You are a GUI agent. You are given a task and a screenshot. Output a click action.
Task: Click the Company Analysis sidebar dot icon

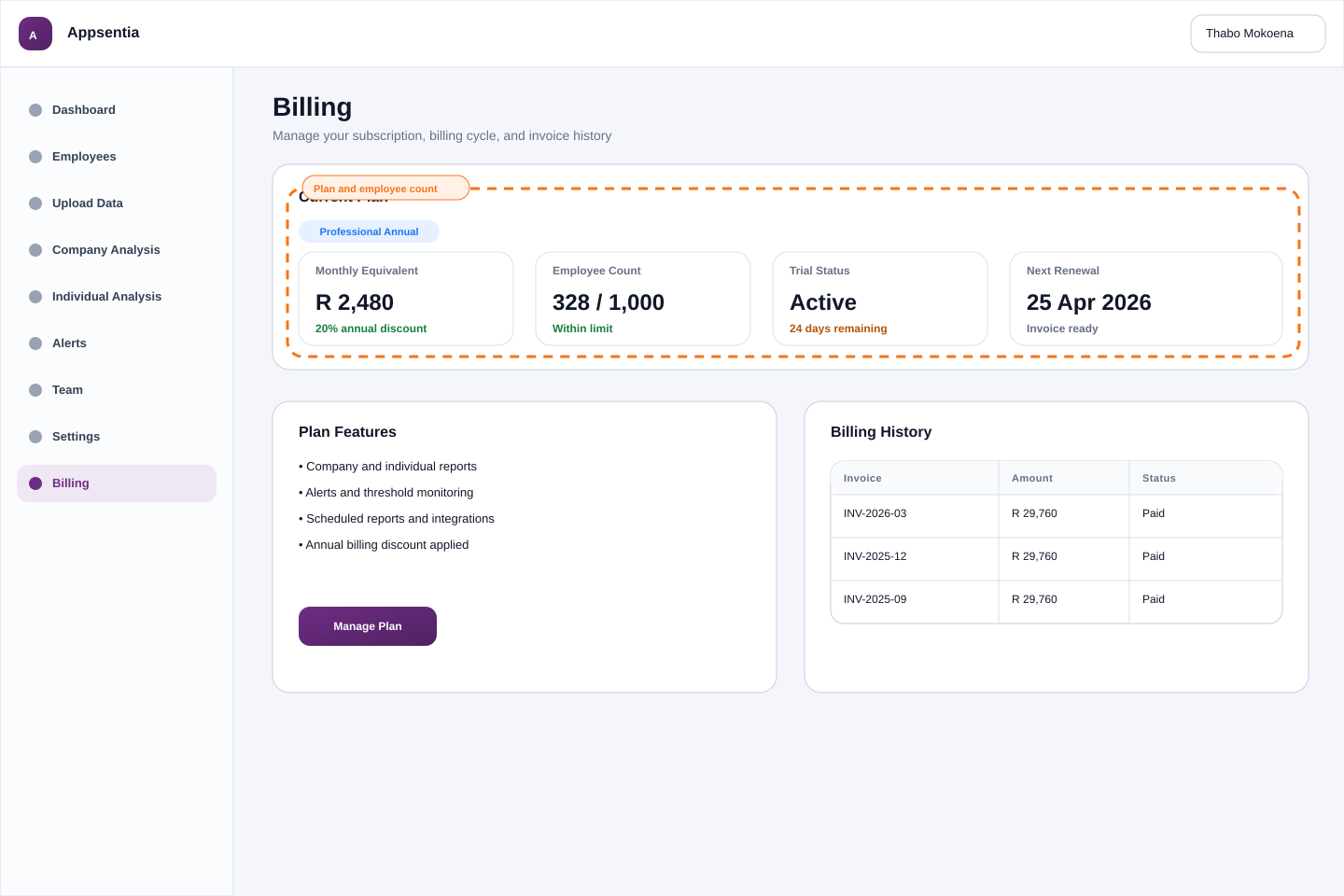point(35,250)
